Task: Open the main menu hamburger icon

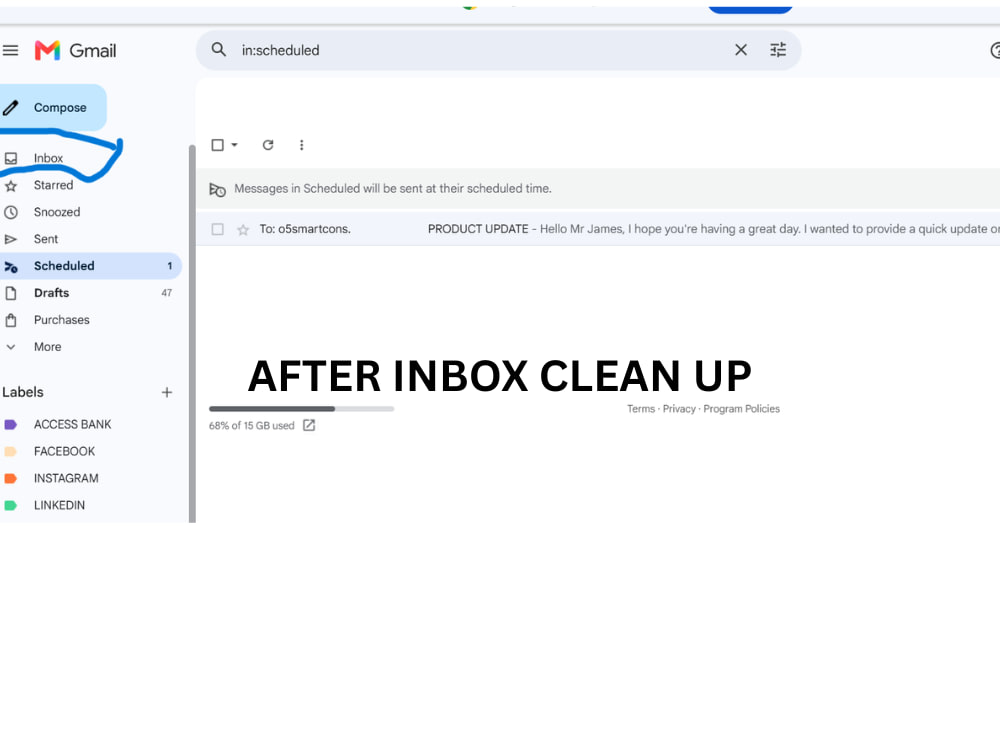Action: pos(10,50)
